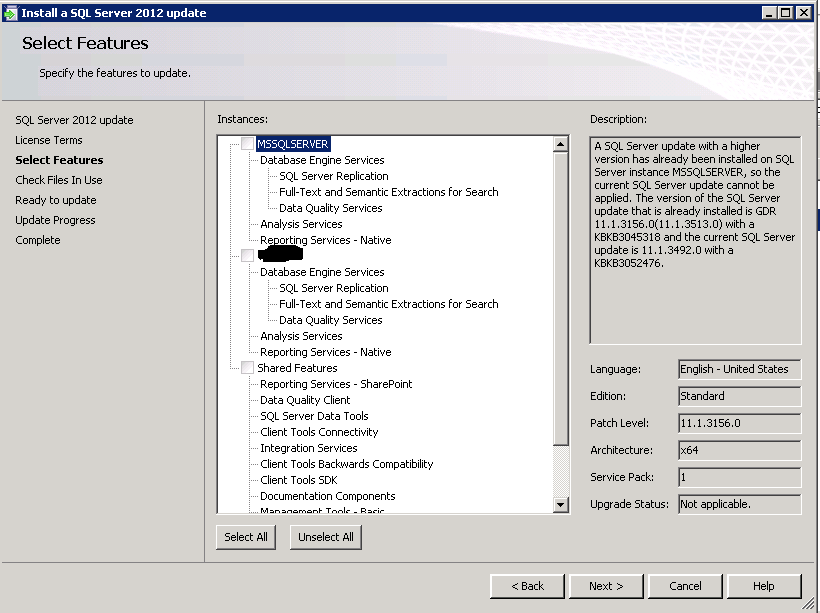
Task: Click the installer icon in the title bar
Action: tap(10, 13)
